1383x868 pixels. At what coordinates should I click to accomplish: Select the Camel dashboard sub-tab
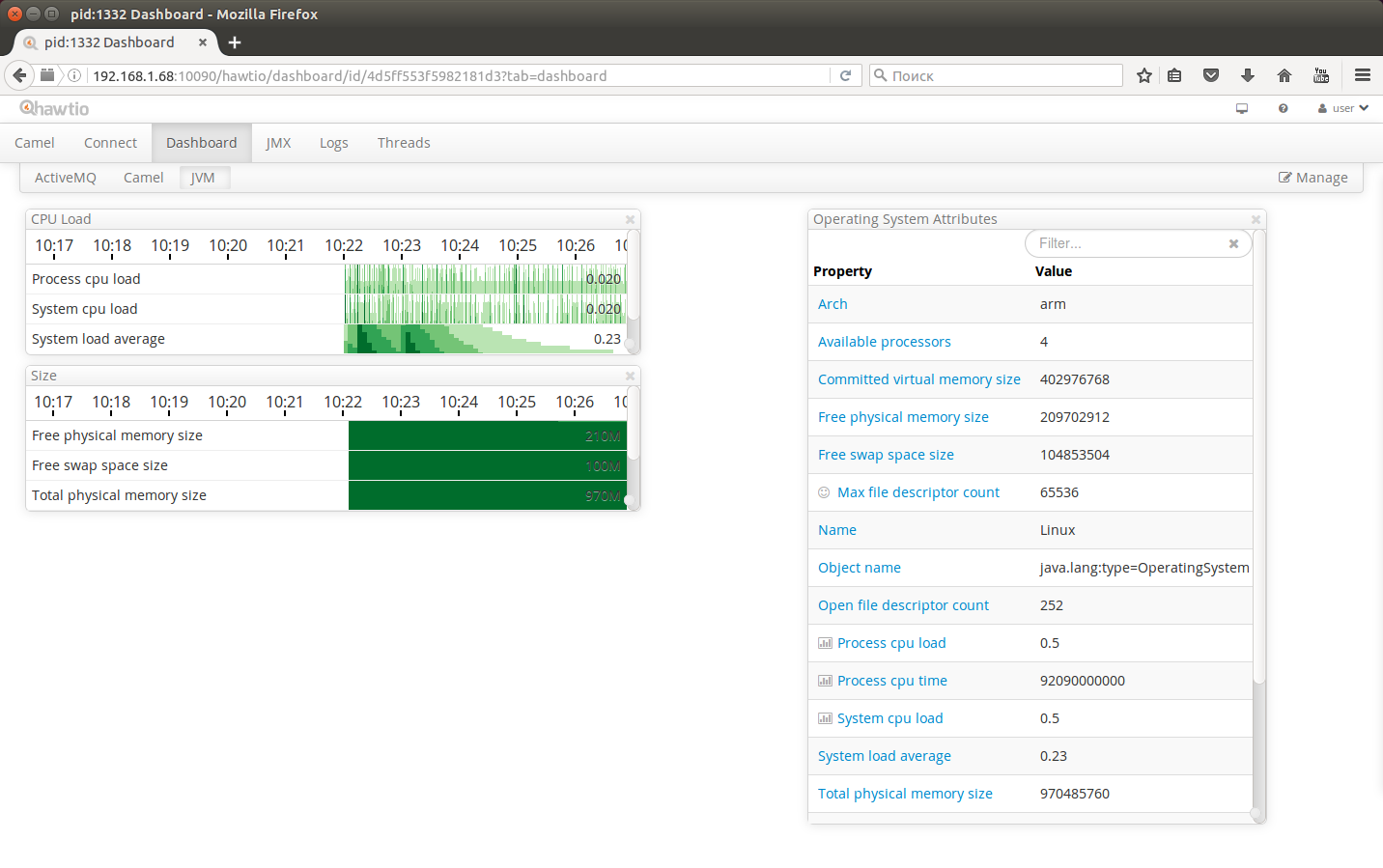click(144, 178)
